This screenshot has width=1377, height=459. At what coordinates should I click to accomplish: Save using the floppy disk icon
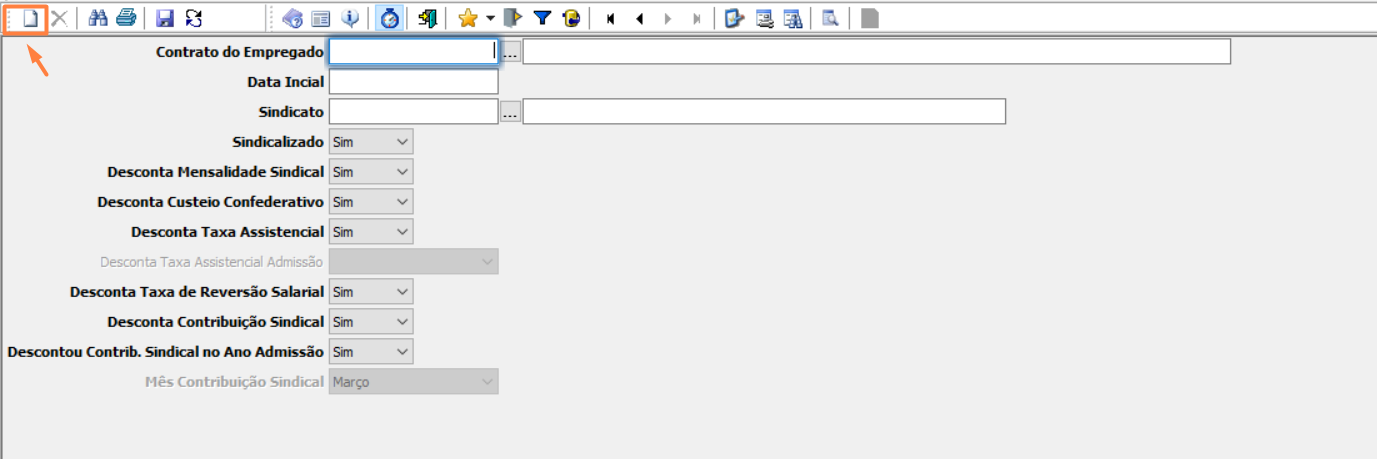(165, 18)
